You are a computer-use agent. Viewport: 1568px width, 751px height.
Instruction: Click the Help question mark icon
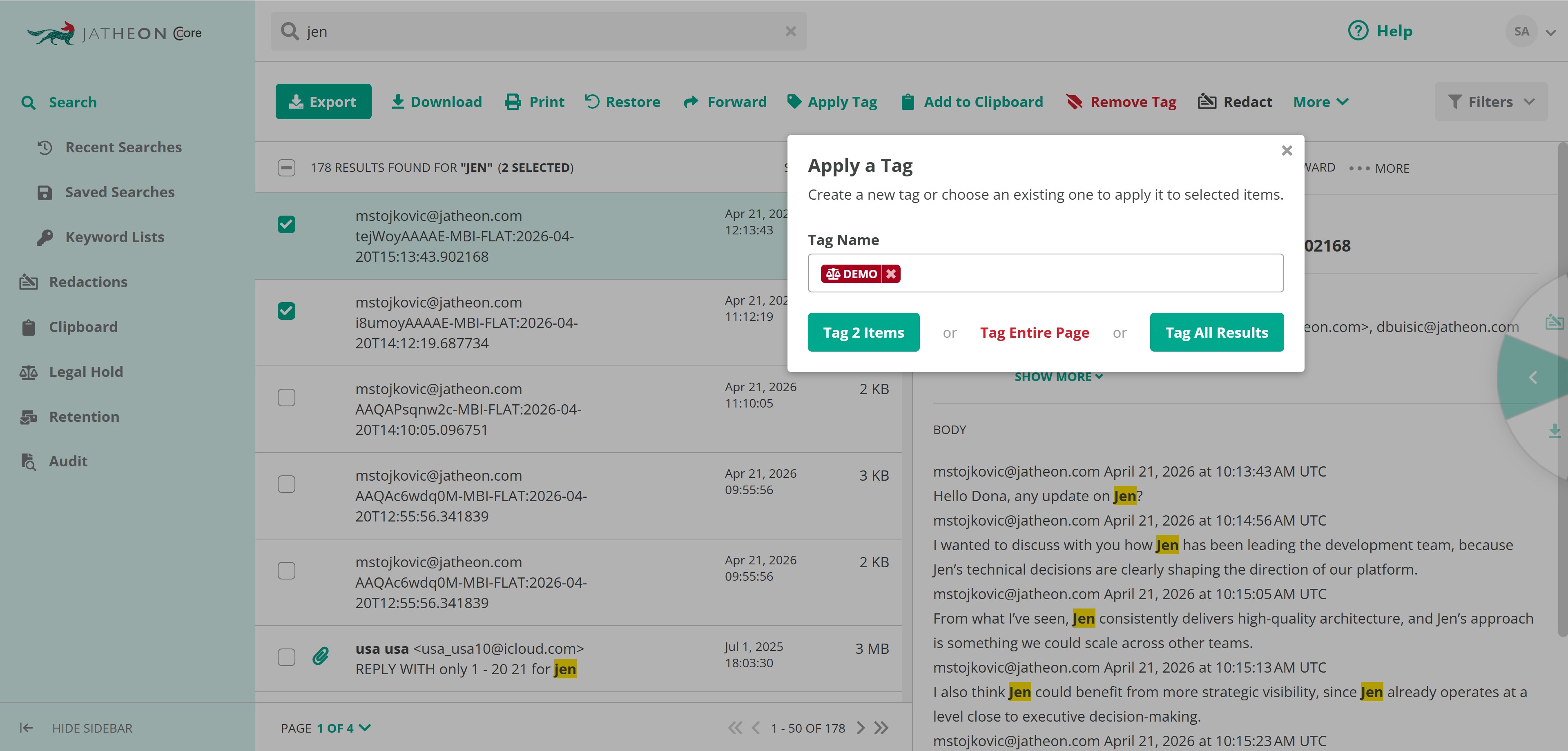coord(1358,31)
